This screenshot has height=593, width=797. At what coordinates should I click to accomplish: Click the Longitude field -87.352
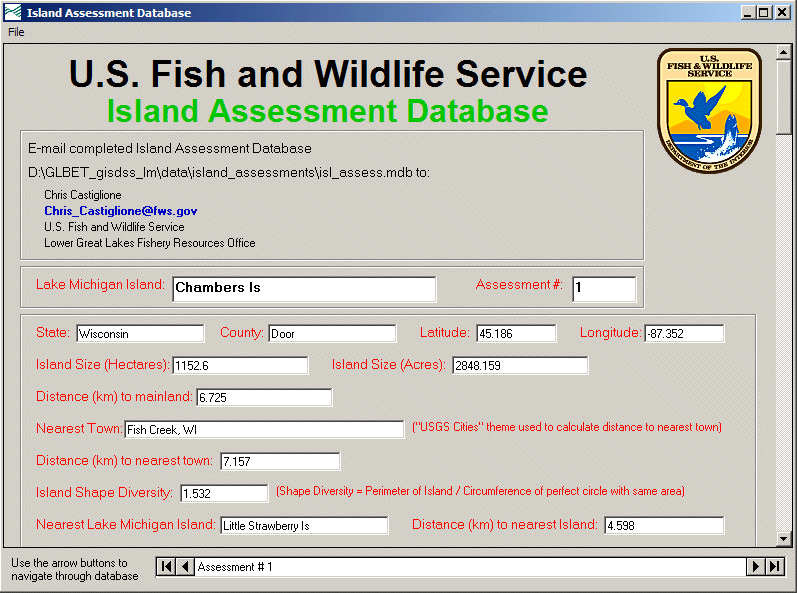(x=684, y=333)
